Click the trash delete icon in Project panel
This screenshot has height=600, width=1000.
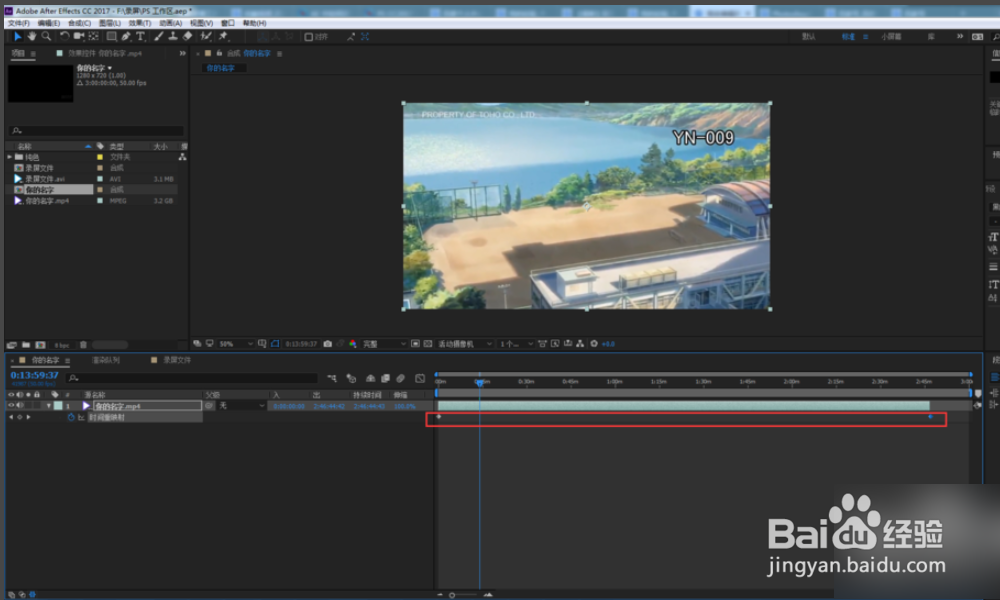83,345
